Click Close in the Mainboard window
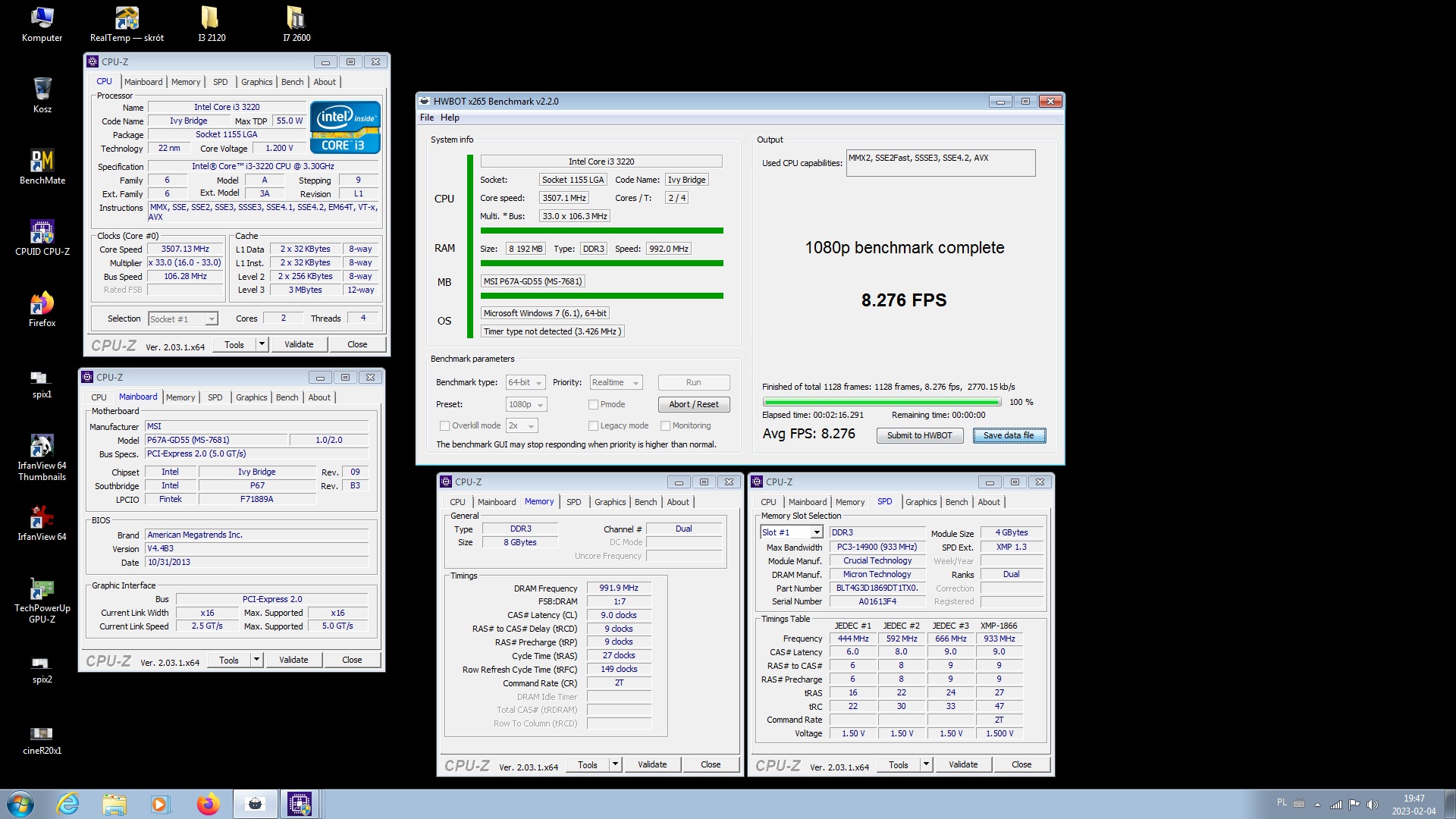Image resolution: width=1456 pixels, height=819 pixels. 352,660
